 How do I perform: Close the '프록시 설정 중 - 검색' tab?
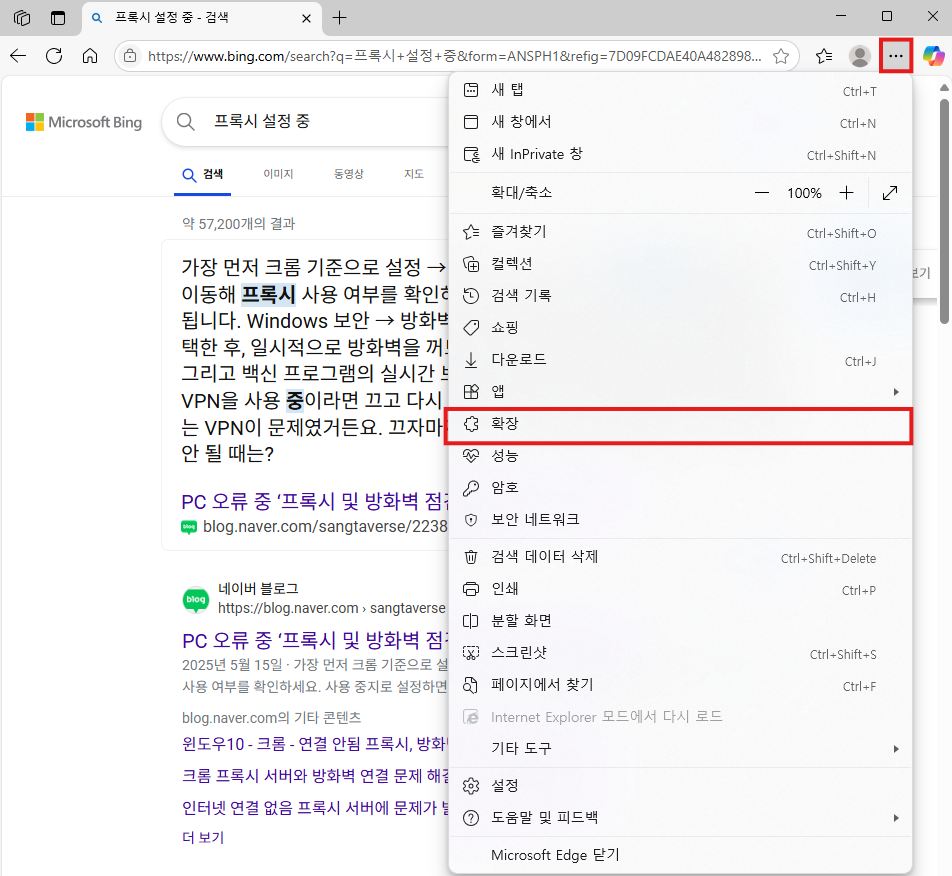307,18
